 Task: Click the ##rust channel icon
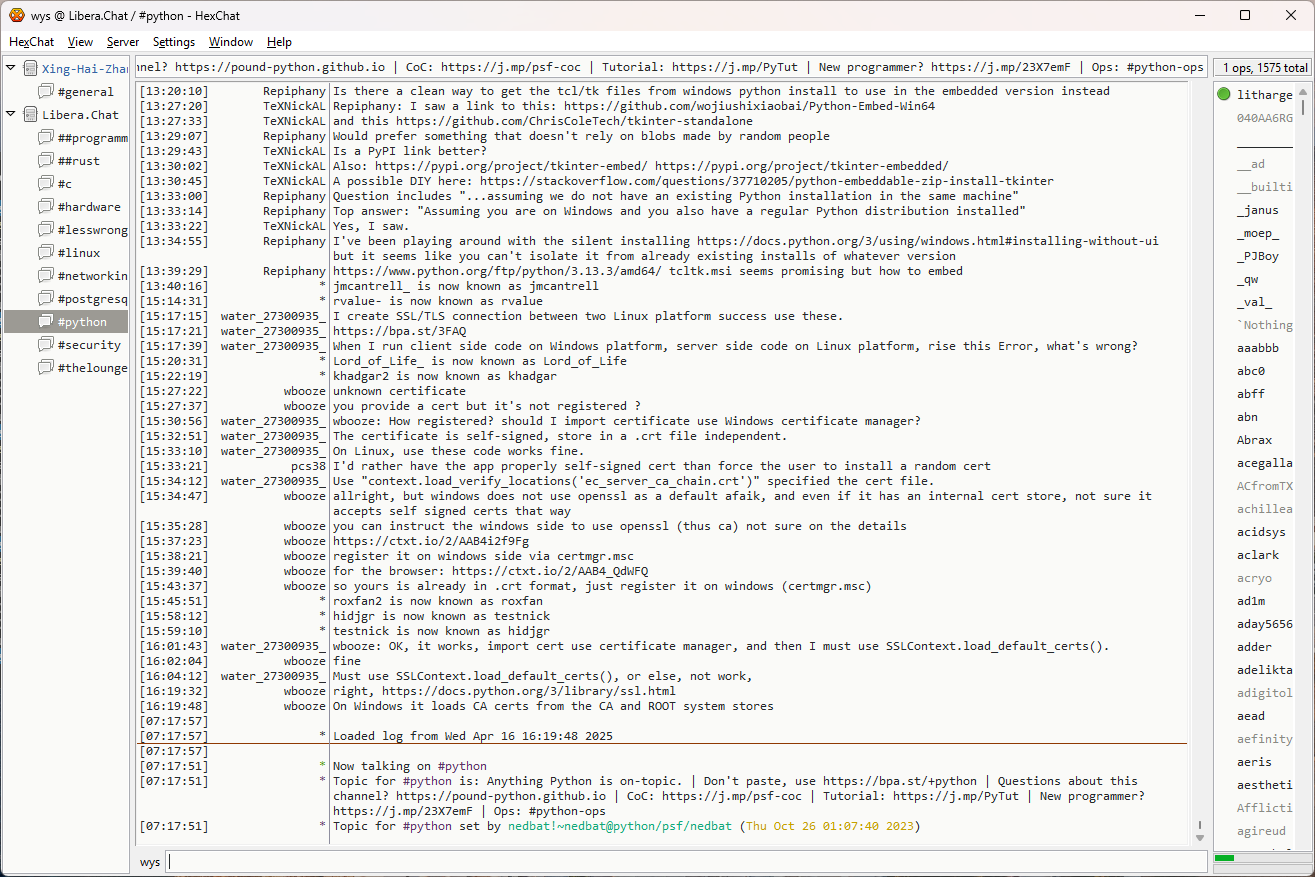pyautogui.click(x=46, y=161)
